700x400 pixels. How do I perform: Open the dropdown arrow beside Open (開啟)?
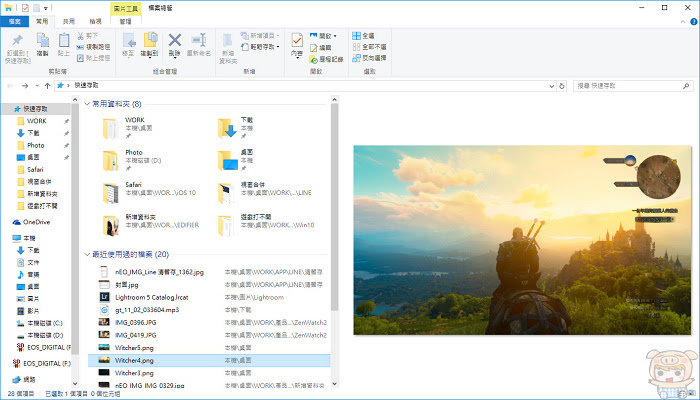pos(335,36)
